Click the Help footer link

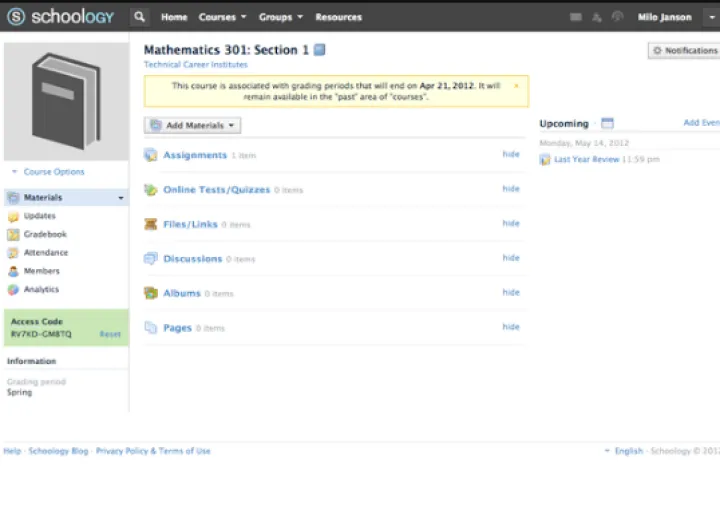coord(12,451)
